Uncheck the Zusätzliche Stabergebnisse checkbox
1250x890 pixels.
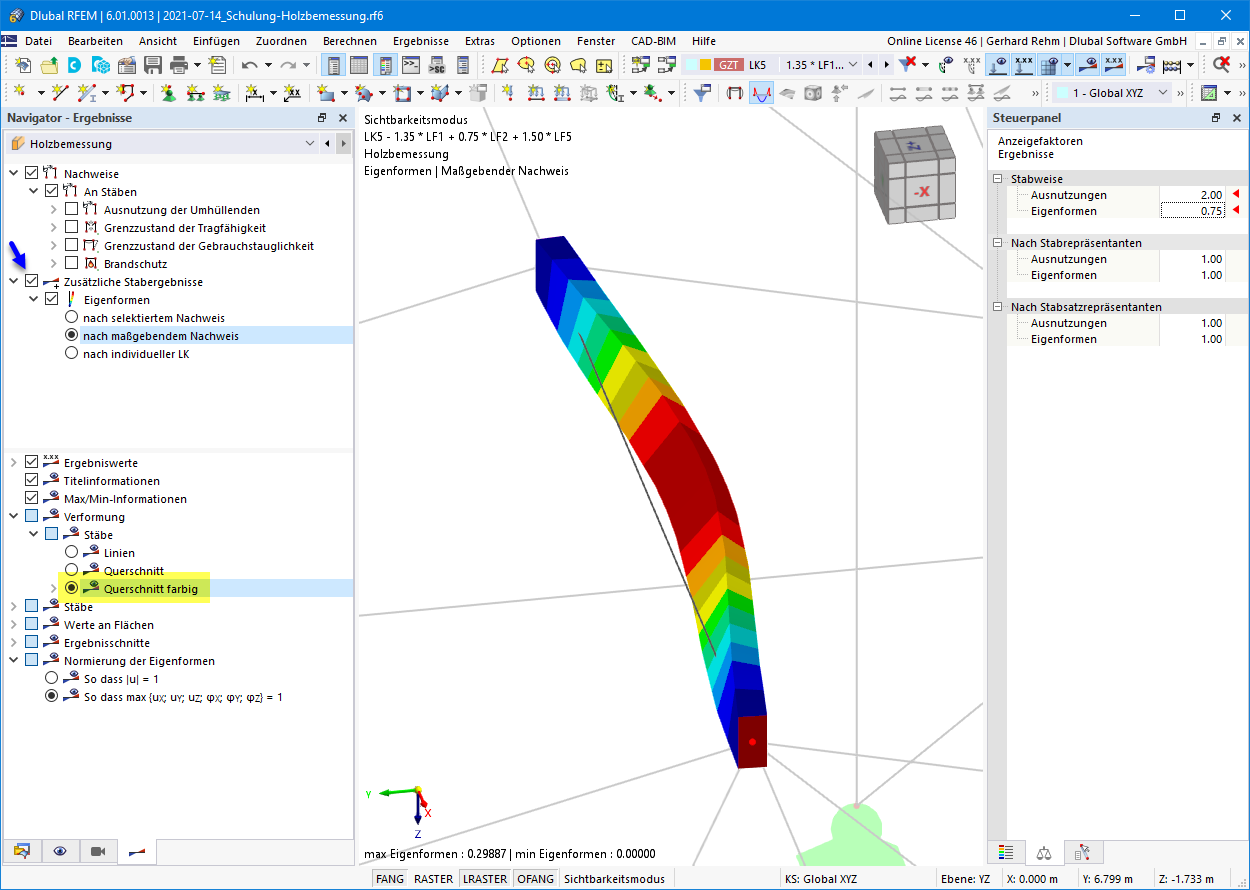[32, 282]
